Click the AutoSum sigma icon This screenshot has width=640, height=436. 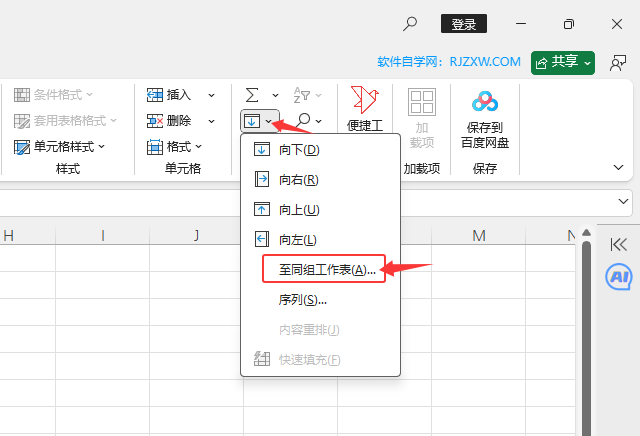click(252, 95)
